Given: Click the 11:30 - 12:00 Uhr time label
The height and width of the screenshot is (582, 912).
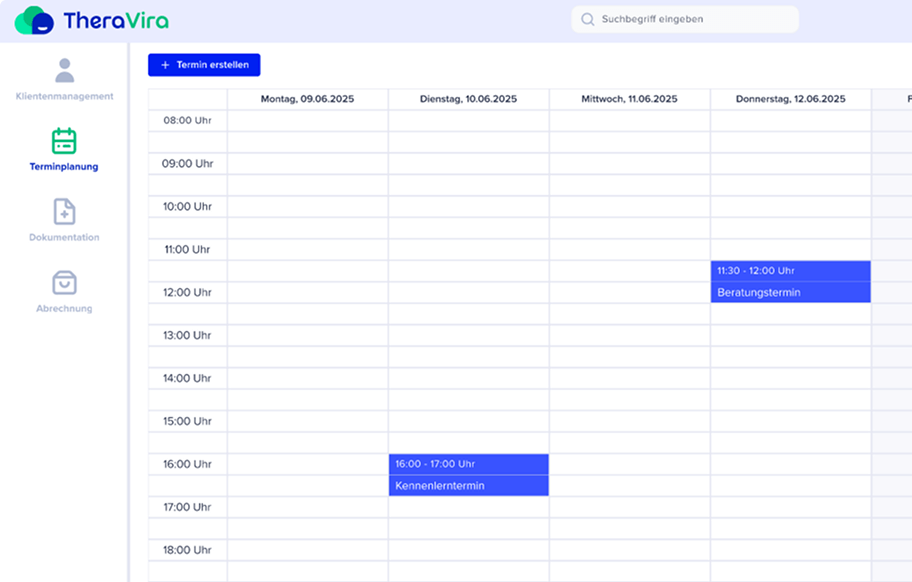Looking at the screenshot, I should point(755,271).
